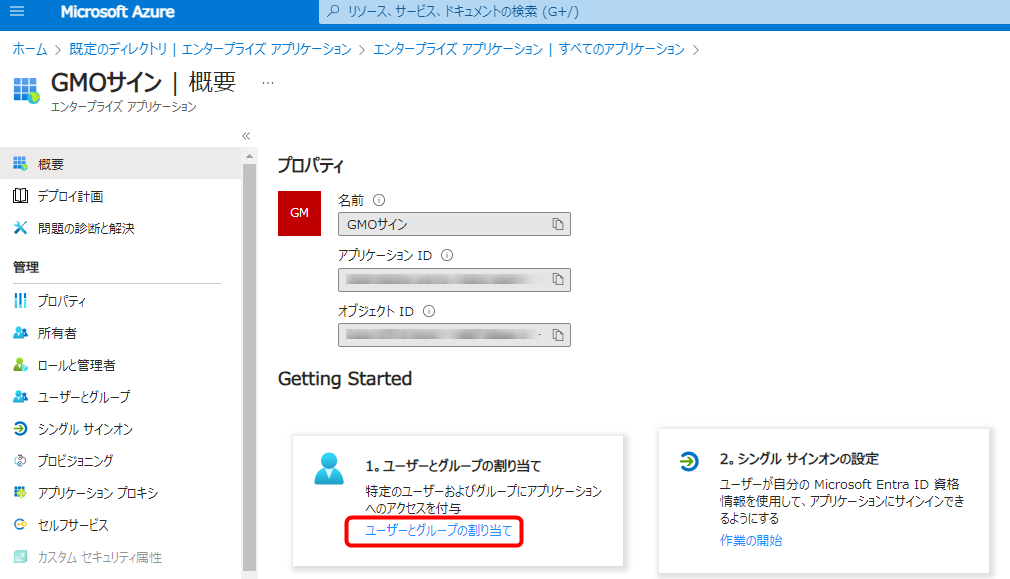The height and width of the screenshot is (579, 1010).
Task: Copy the オブジェクト ID value
Action: click(558, 335)
